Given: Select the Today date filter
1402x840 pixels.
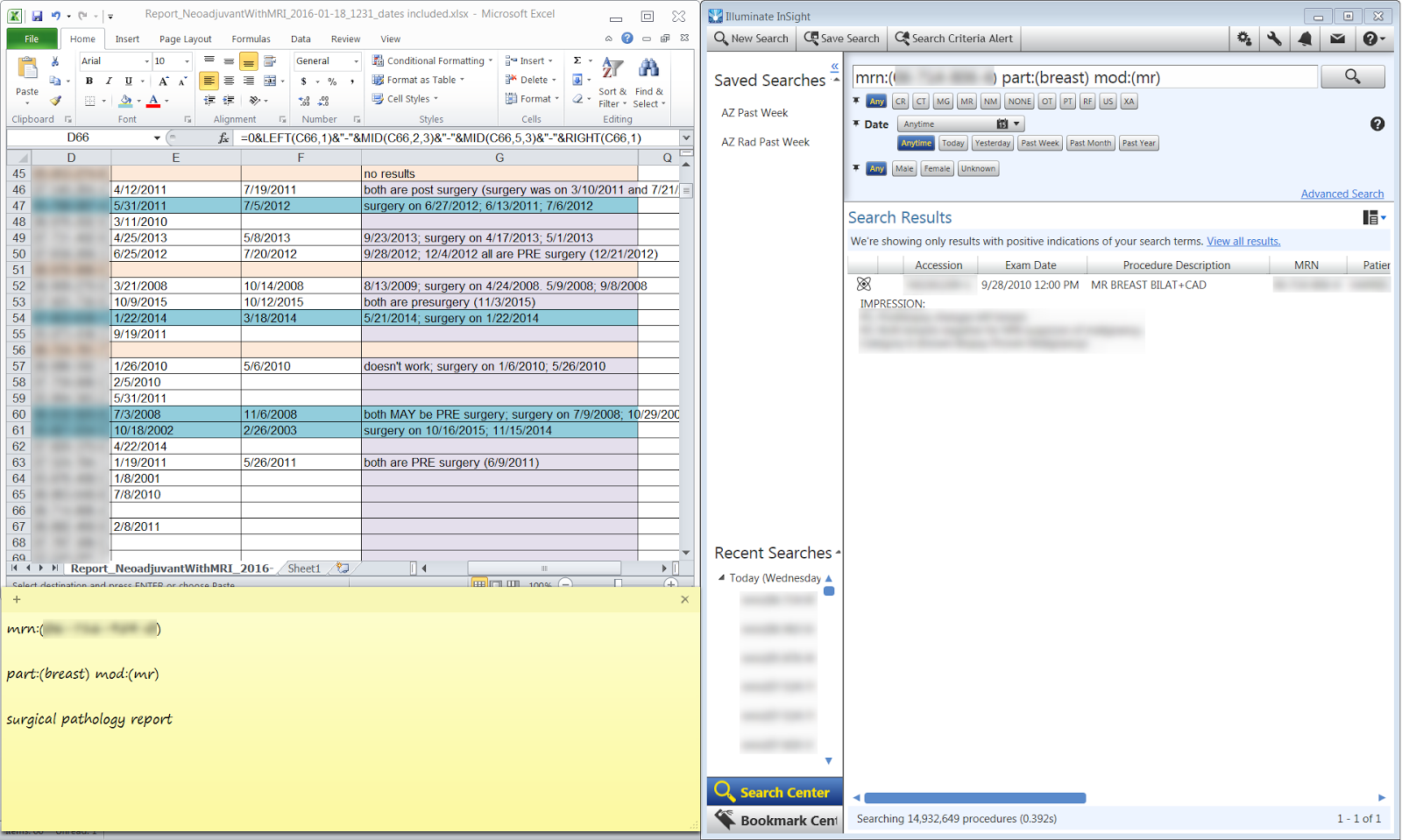Looking at the screenshot, I should point(953,144).
